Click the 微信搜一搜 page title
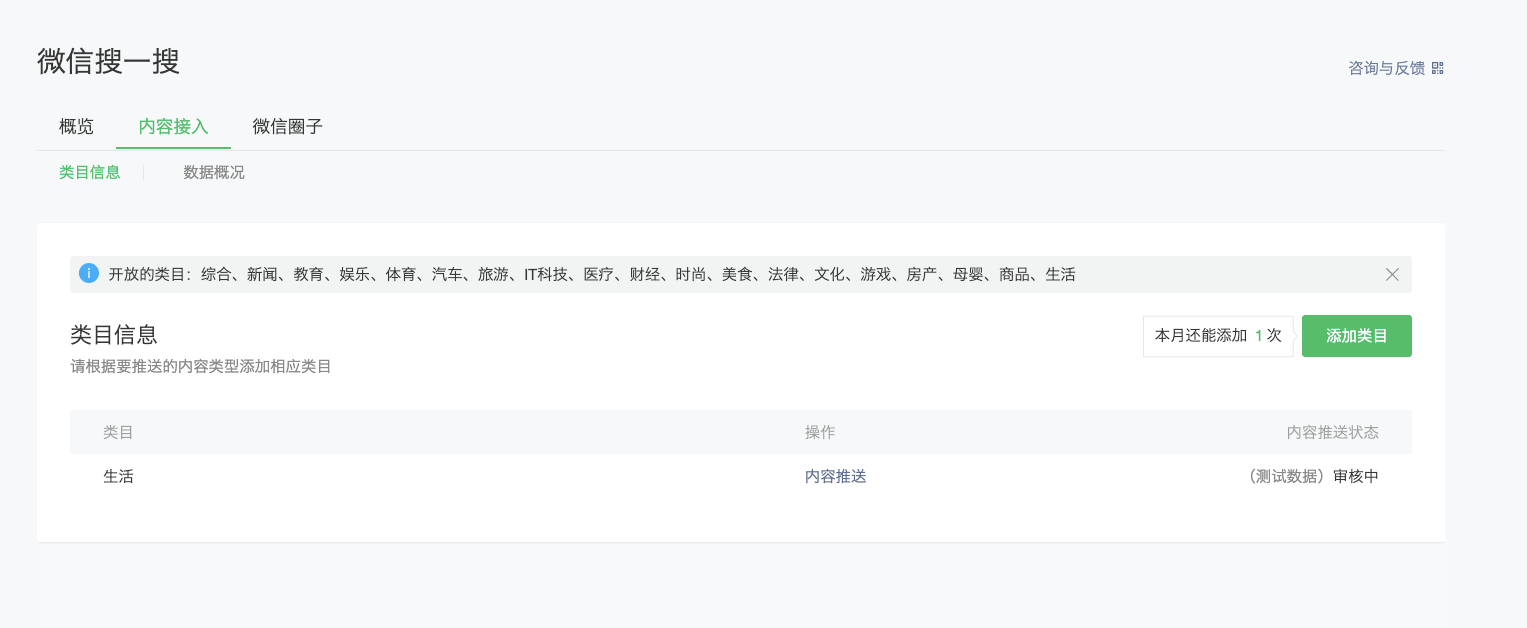The image size is (1527, 628). point(108,61)
